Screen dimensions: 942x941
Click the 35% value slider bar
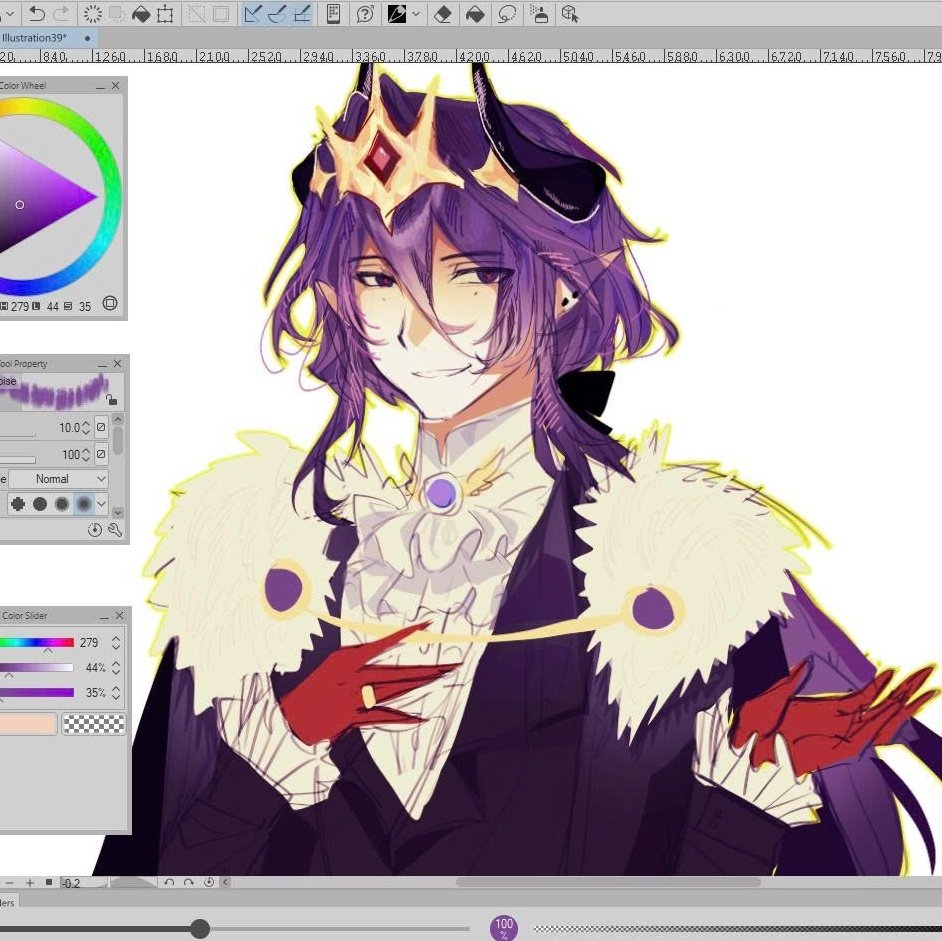pyautogui.click(x=37, y=693)
